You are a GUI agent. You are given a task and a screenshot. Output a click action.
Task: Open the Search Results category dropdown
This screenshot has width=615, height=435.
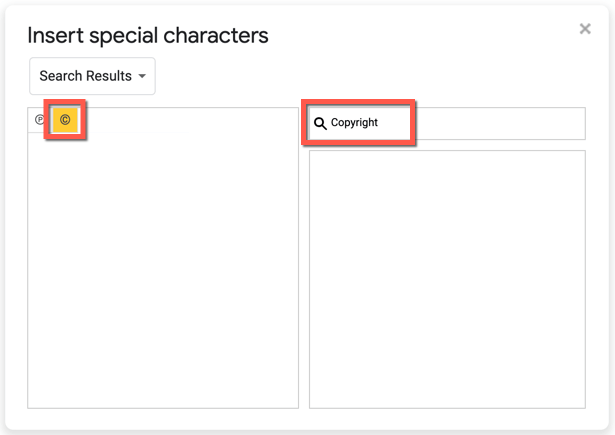(92, 76)
